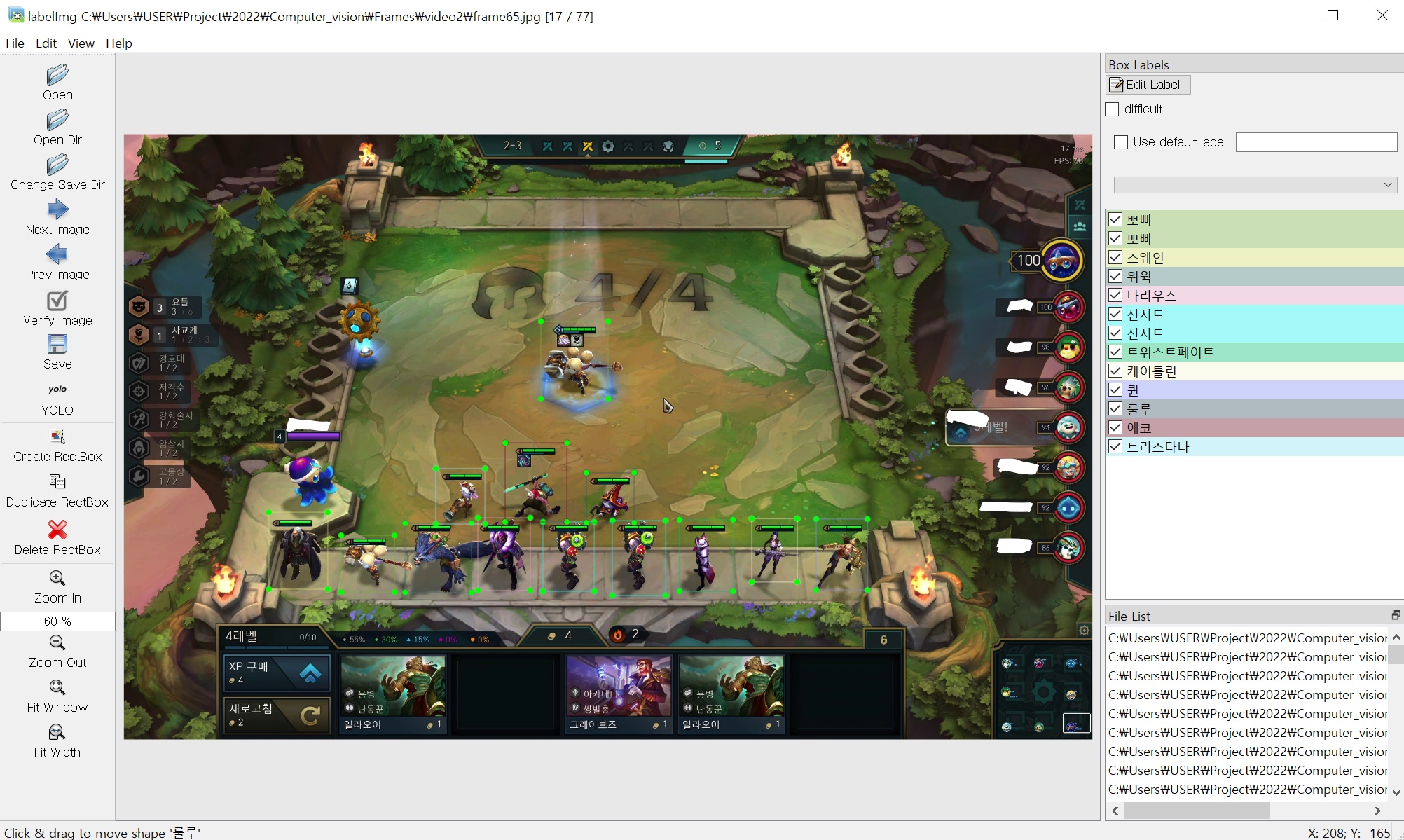Click the 요들 trait icon in game image
The width and height of the screenshot is (1404, 840).
point(139,306)
